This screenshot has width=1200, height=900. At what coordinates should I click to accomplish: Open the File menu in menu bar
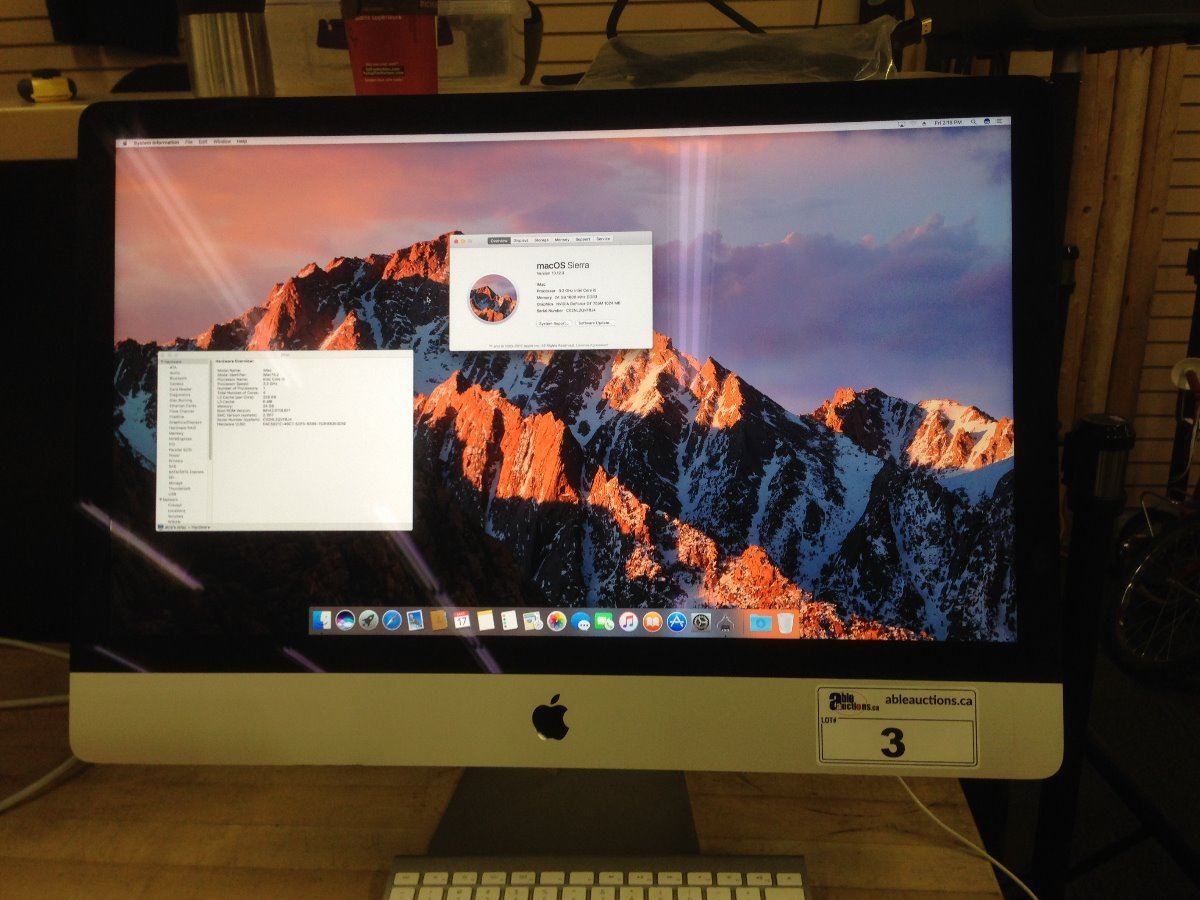click(188, 142)
